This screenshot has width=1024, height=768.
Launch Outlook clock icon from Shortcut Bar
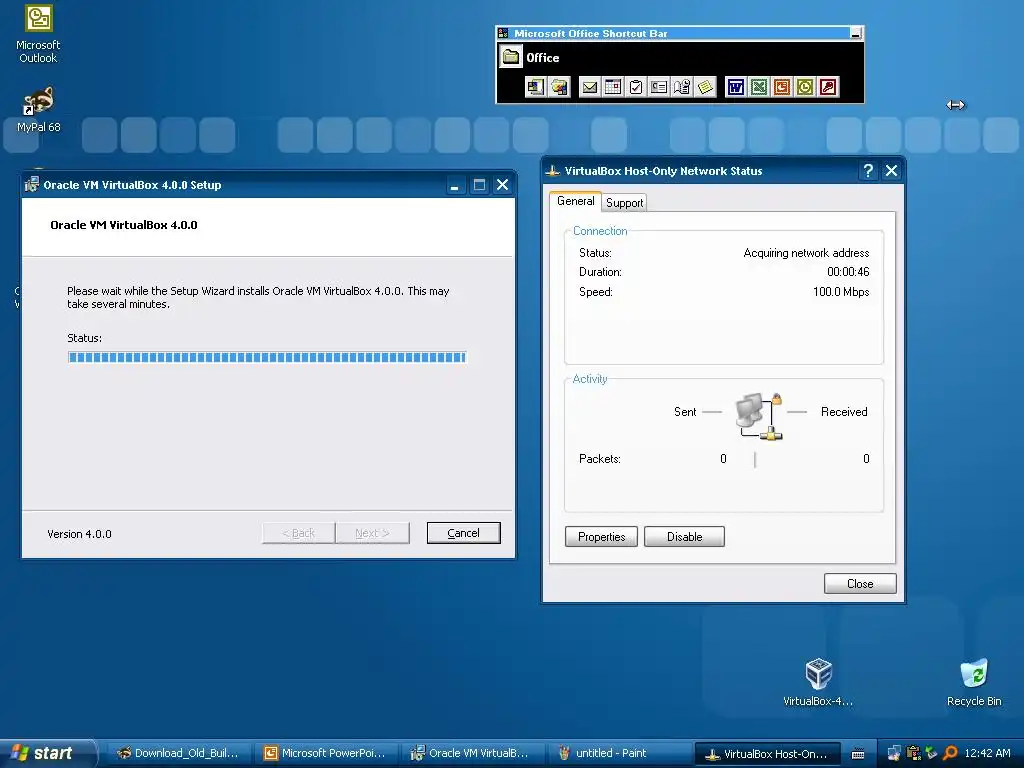[805, 87]
